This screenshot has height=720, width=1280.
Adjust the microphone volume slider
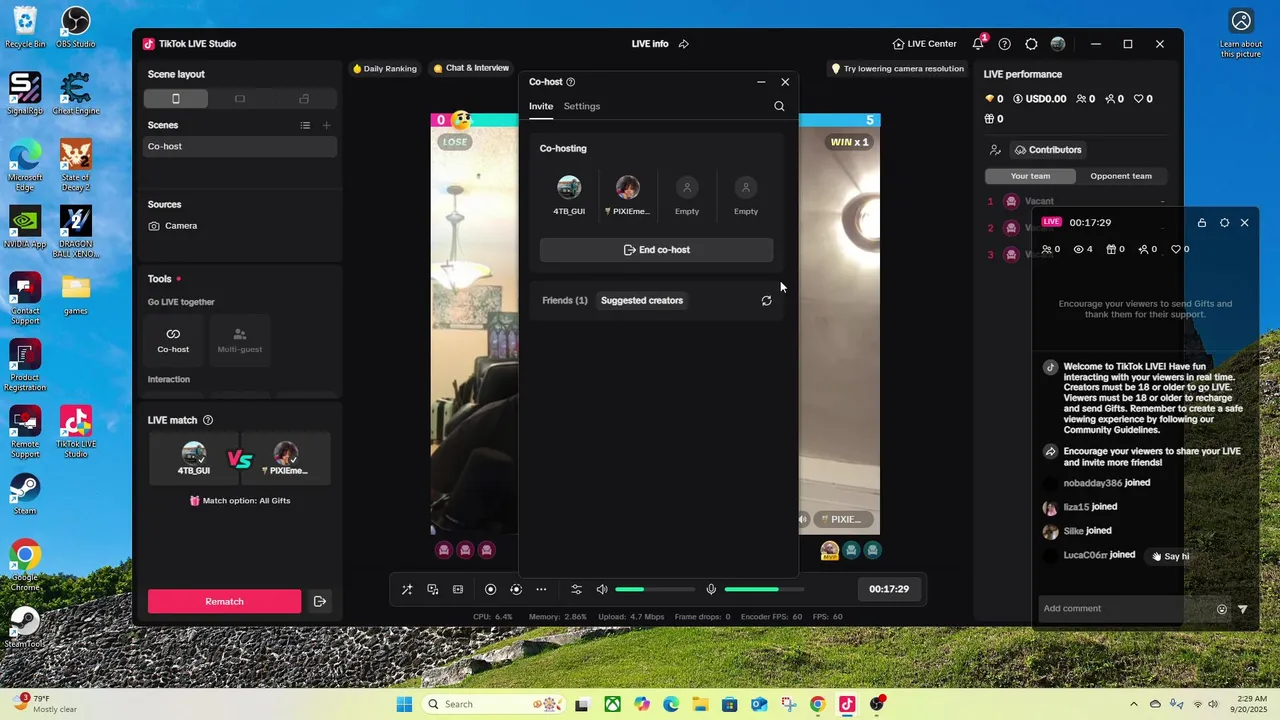765,590
